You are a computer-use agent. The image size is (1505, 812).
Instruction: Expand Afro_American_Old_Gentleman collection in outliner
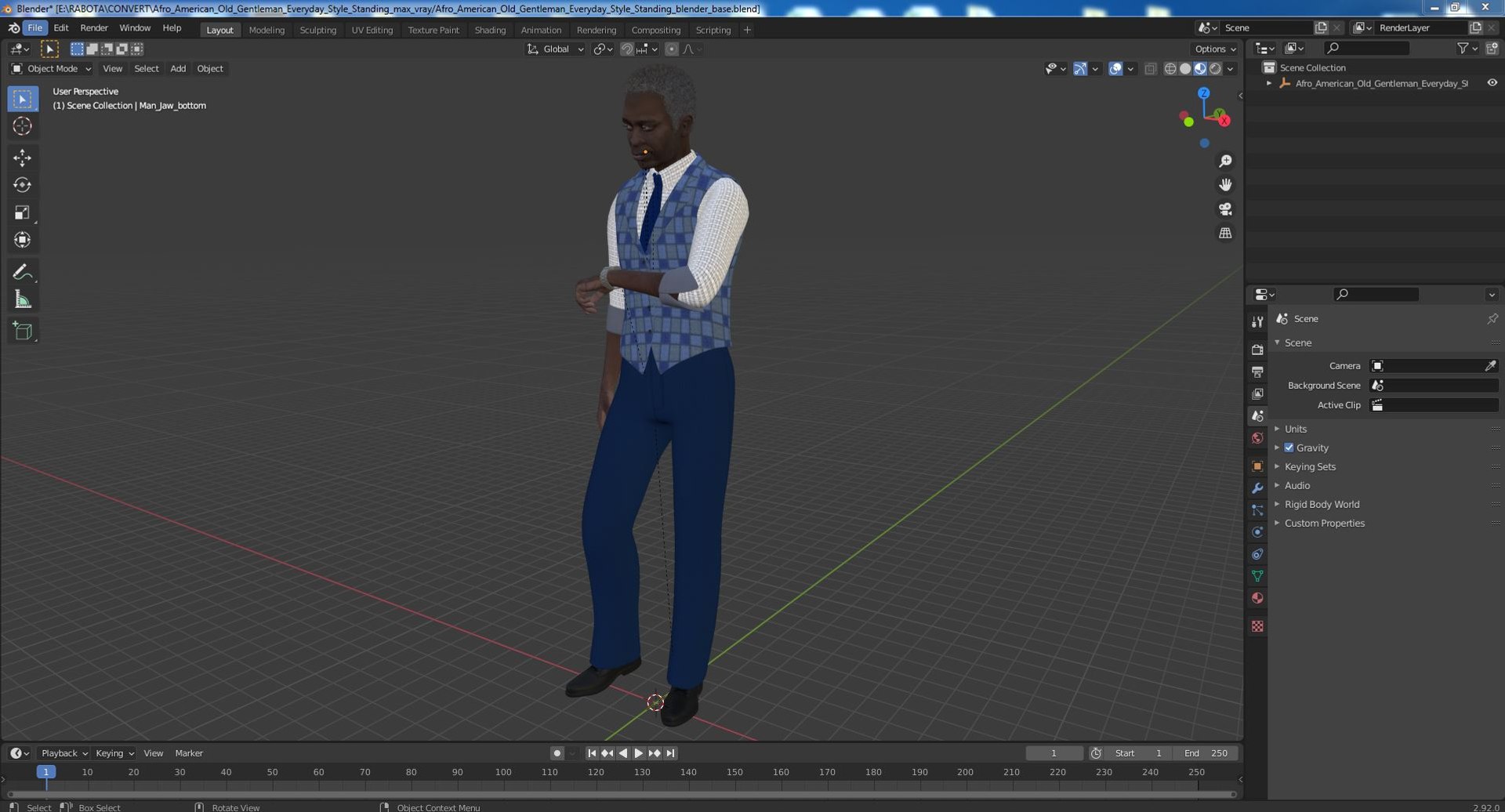tap(1269, 83)
